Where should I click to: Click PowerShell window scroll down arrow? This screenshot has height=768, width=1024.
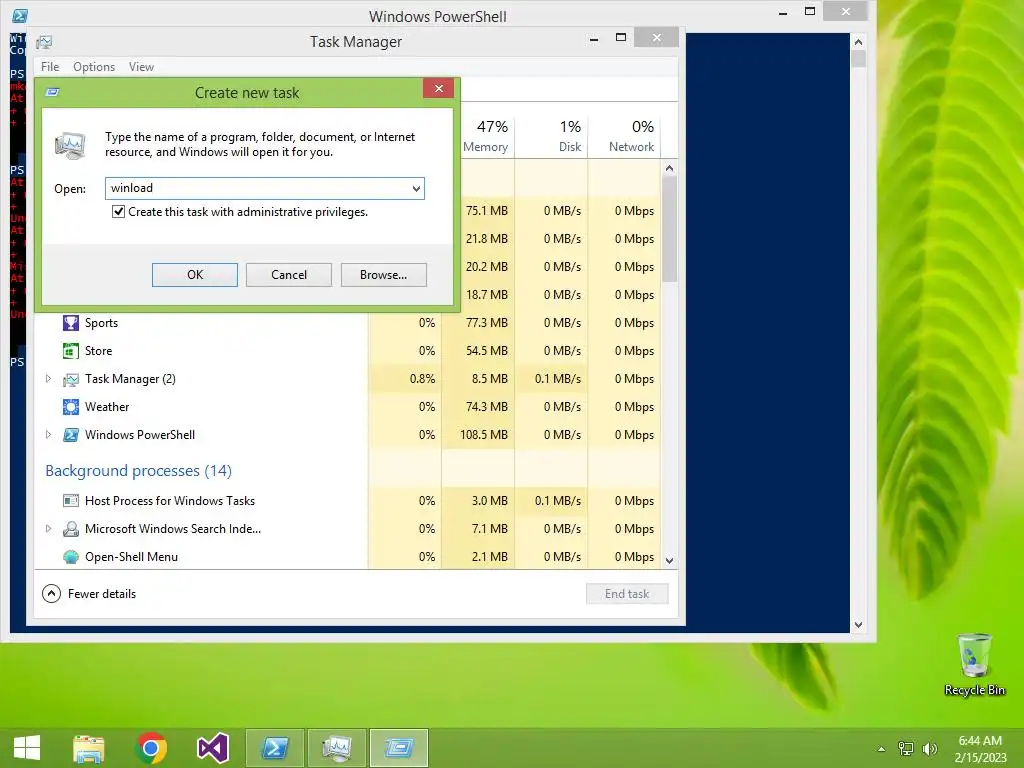[858, 625]
